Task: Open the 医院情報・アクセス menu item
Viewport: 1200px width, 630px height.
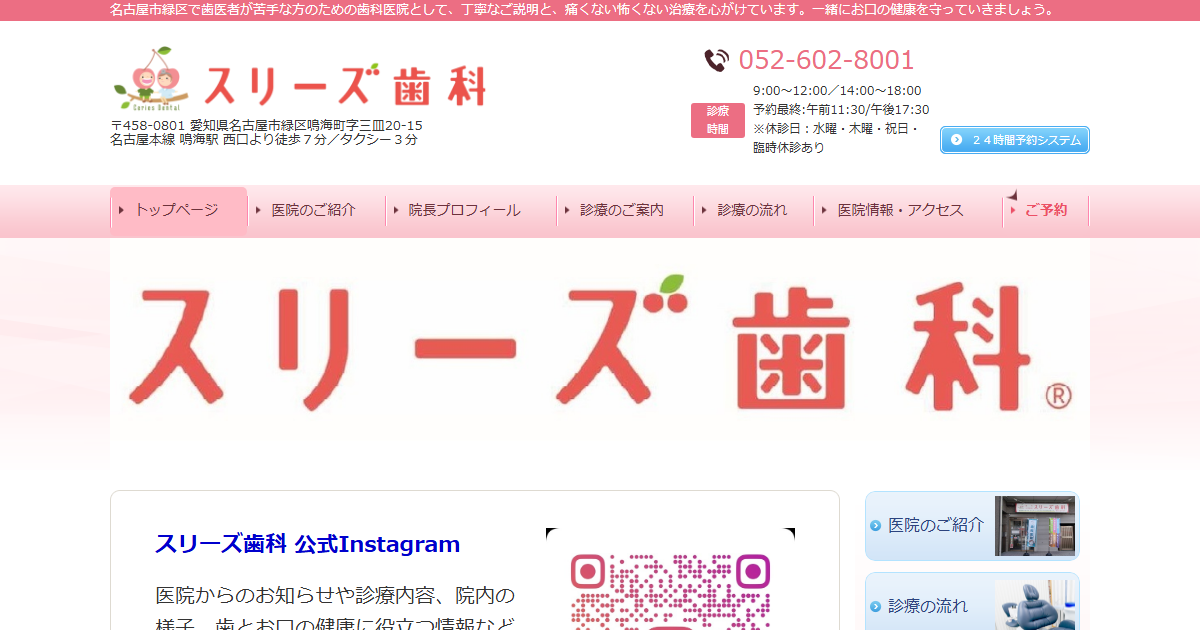Action: point(908,210)
